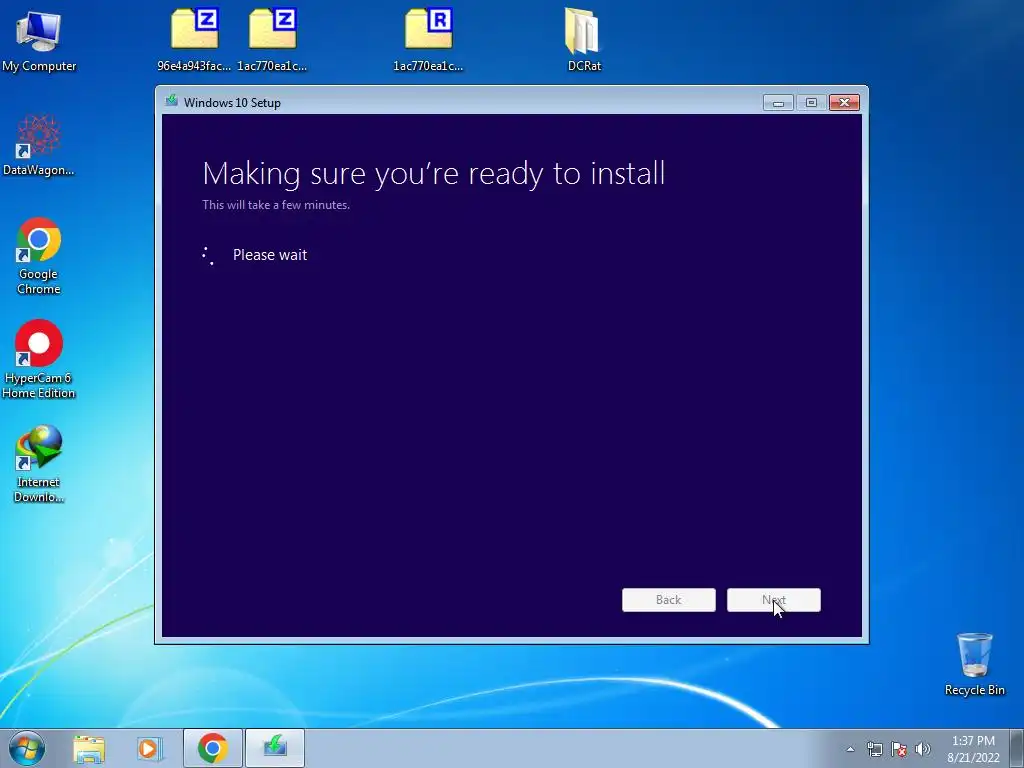Click "This will take a few minutes."
Image resolution: width=1024 pixels, height=768 pixels.
pos(276,204)
